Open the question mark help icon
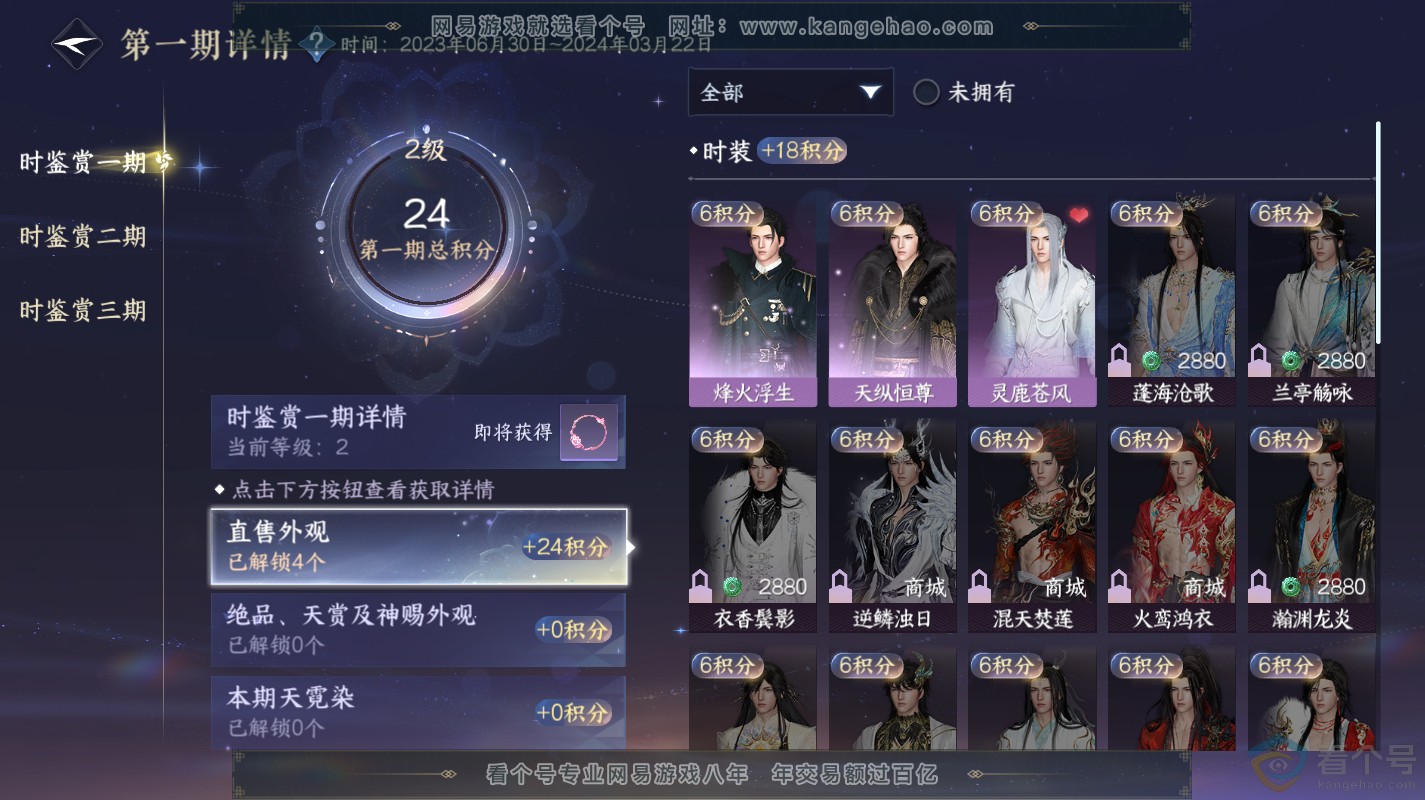This screenshot has height=800, width=1425. coord(317,44)
